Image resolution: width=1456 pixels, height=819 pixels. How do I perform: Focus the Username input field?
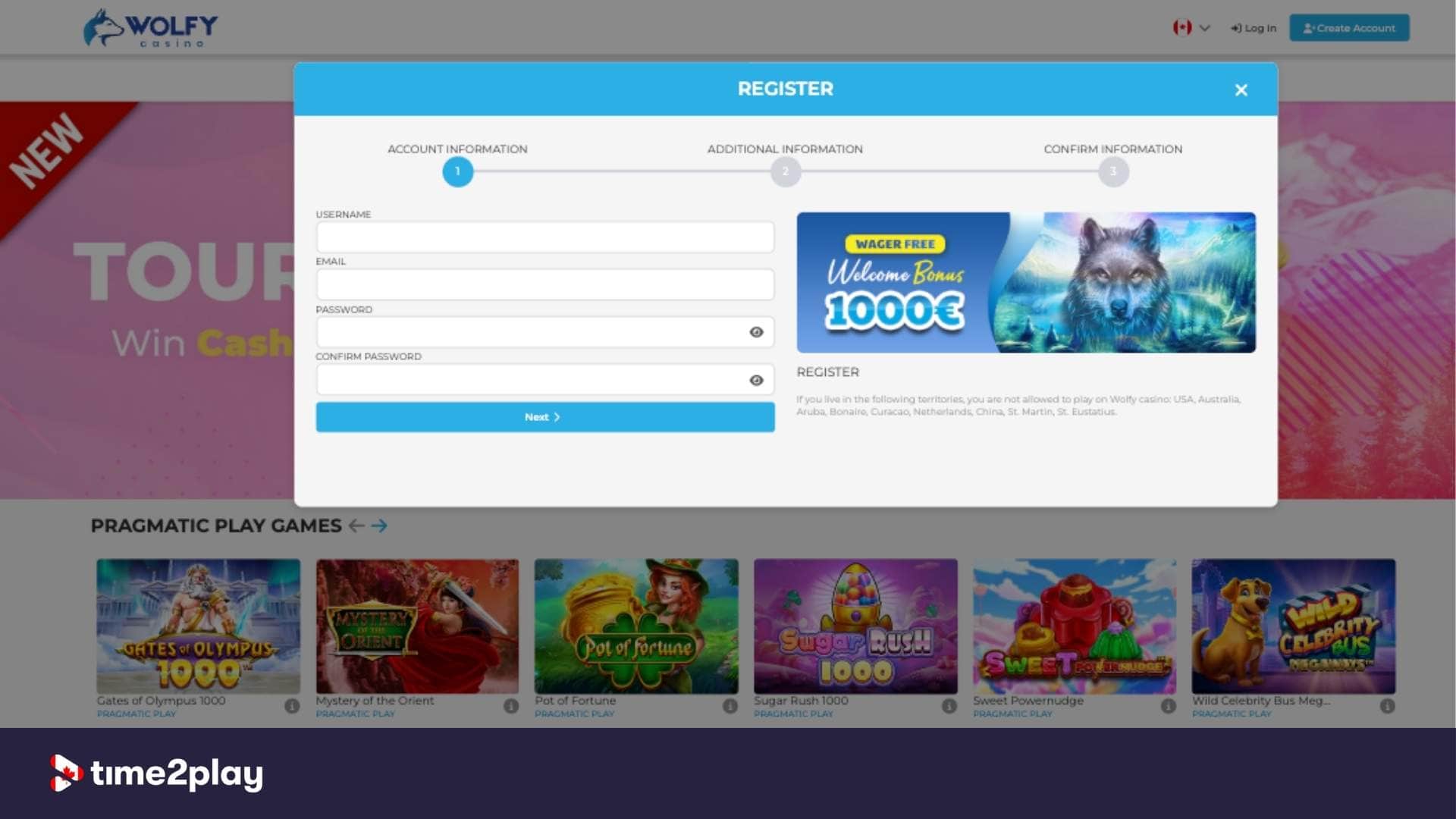(545, 237)
